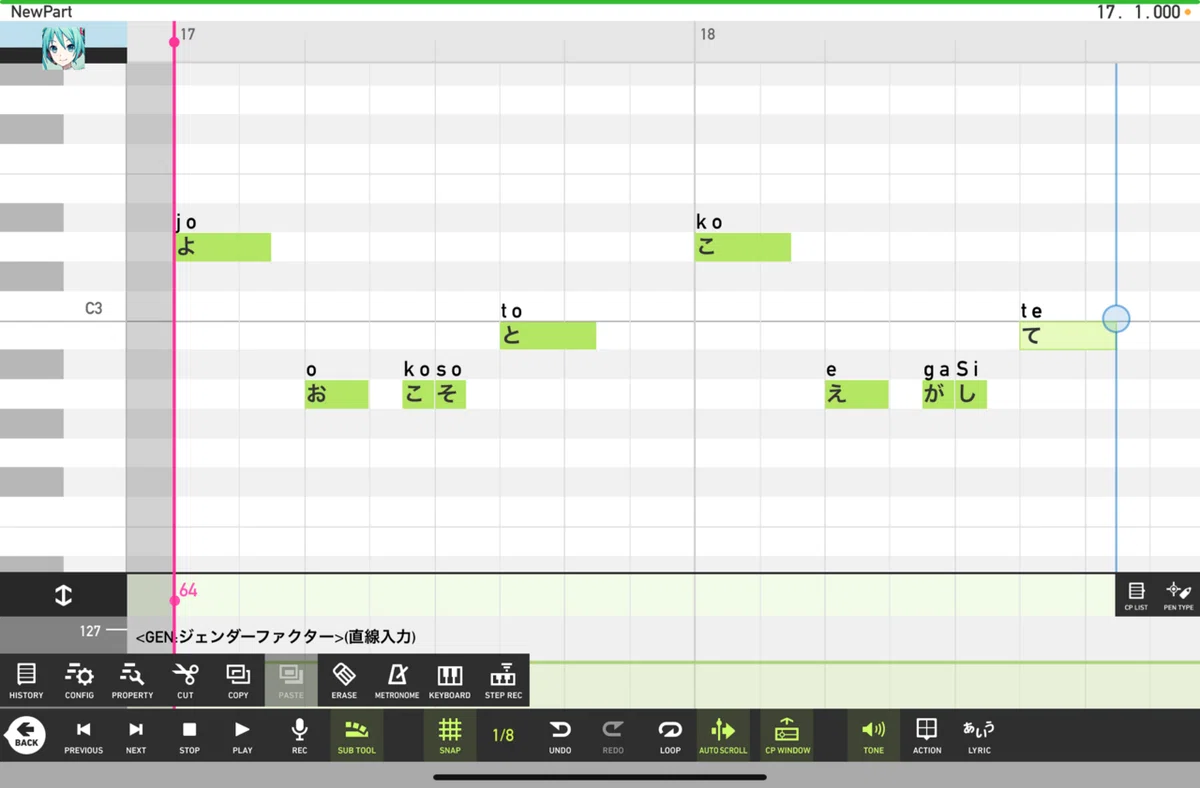This screenshot has height=788, width=1200.
Task: Toggle LOOP playback
Action: pos(670,736)
